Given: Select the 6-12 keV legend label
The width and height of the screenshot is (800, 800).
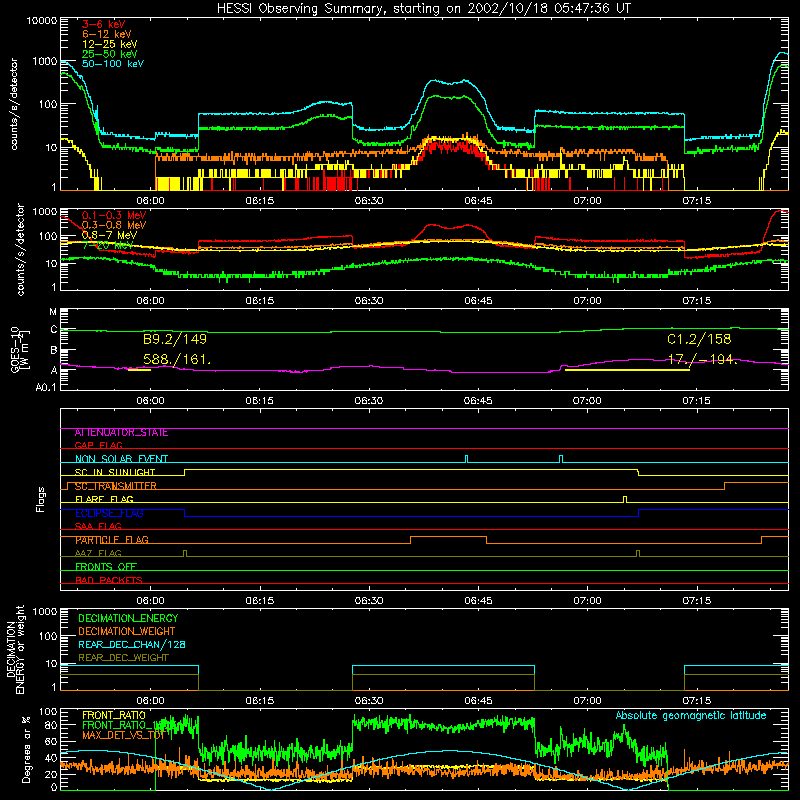Looking at the screenshot, I should point(107,34).
